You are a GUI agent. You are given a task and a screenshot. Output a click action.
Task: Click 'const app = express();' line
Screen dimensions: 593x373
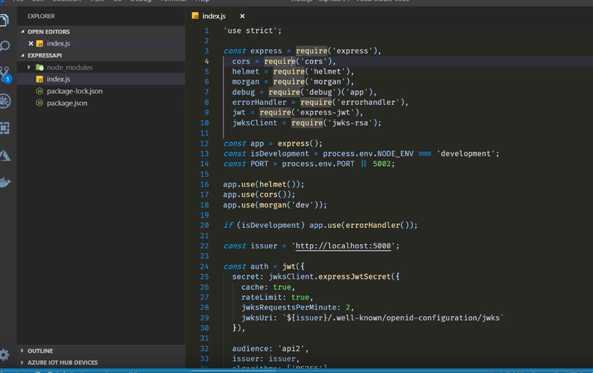tap(273, 144)
